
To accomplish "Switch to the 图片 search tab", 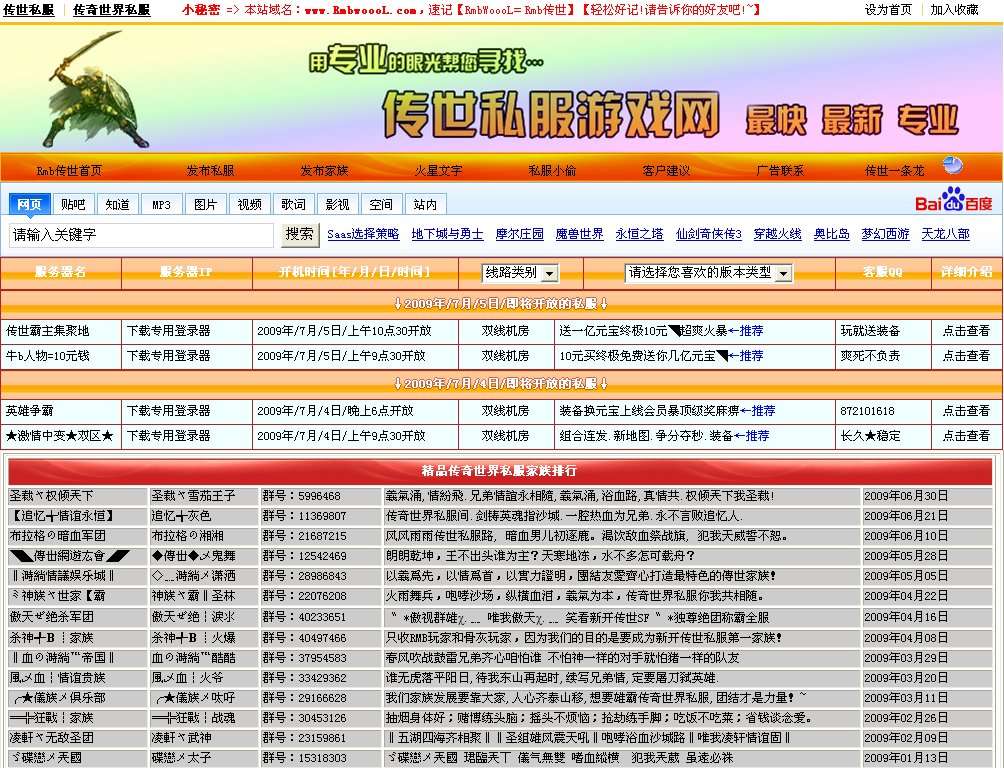I will tap(204, 203).
